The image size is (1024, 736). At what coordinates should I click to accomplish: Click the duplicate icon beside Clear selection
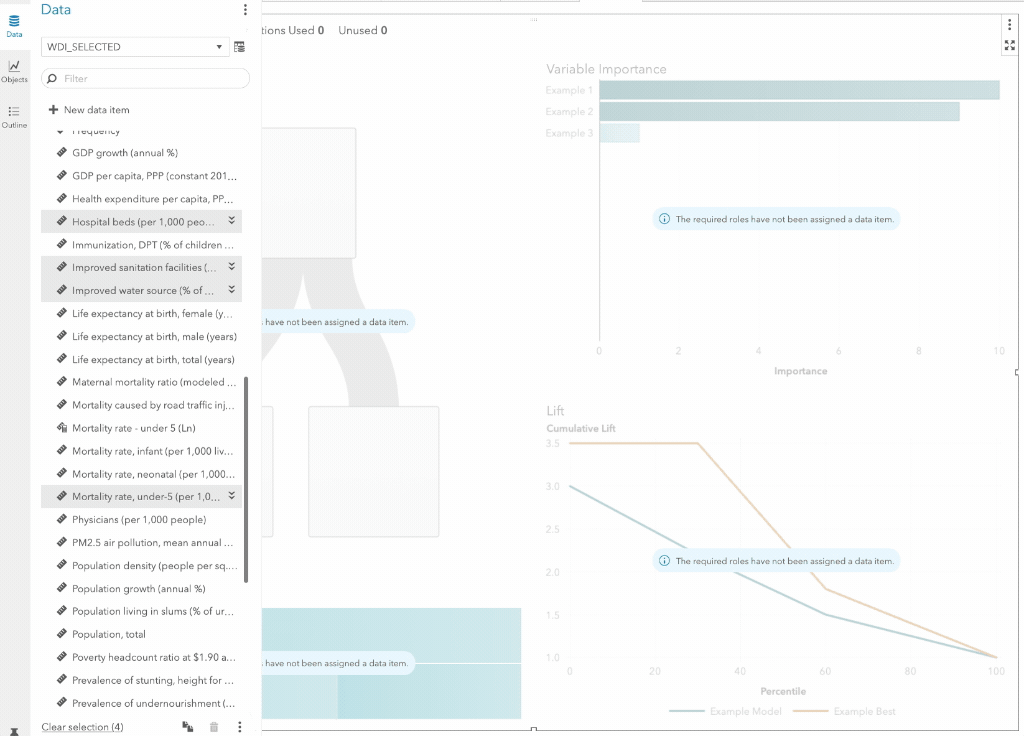[x=188, y=727]
